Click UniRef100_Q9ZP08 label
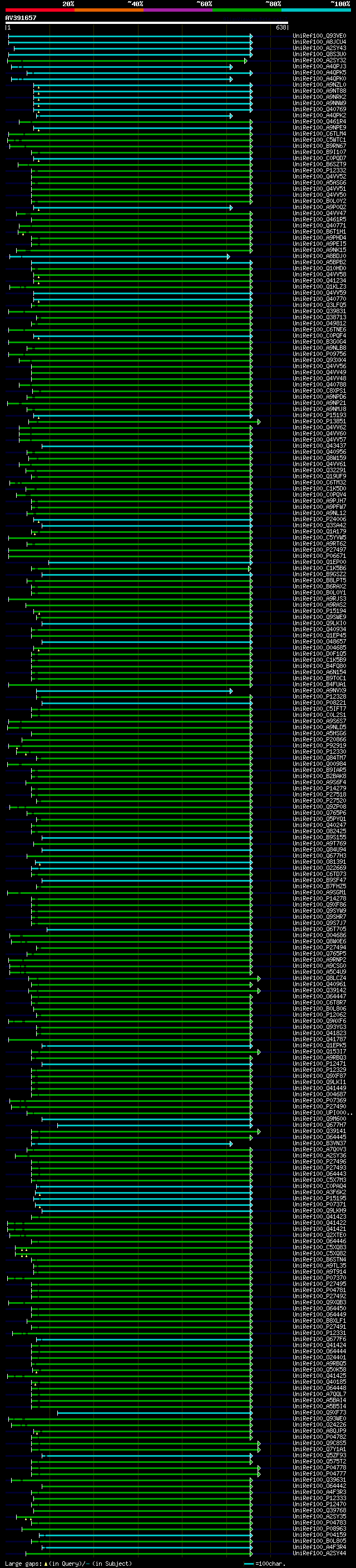356x1568 pixels. (x=319, y=807)
